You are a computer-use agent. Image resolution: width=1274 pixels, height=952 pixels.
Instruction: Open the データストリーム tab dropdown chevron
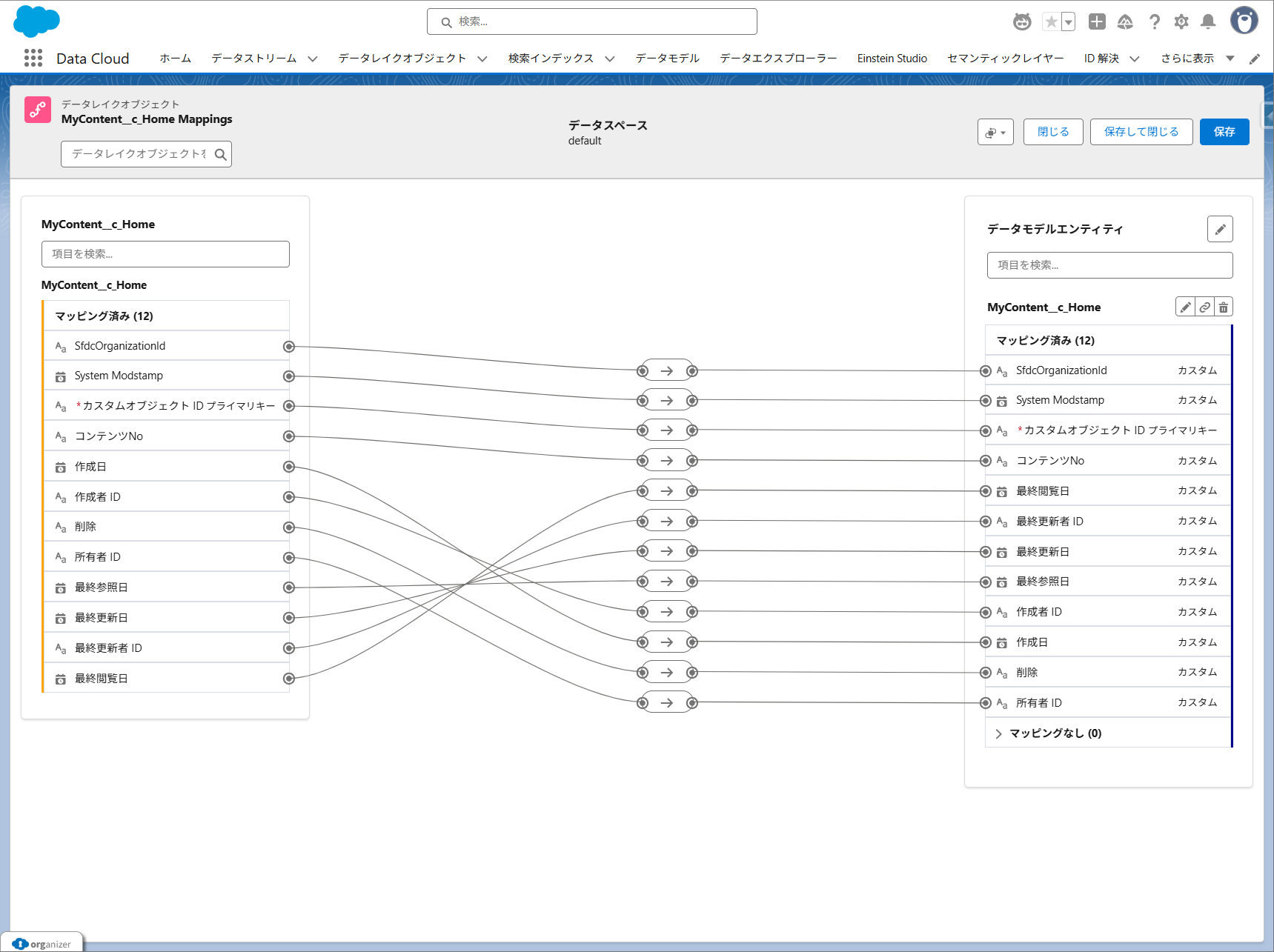(x=313, y=59)
